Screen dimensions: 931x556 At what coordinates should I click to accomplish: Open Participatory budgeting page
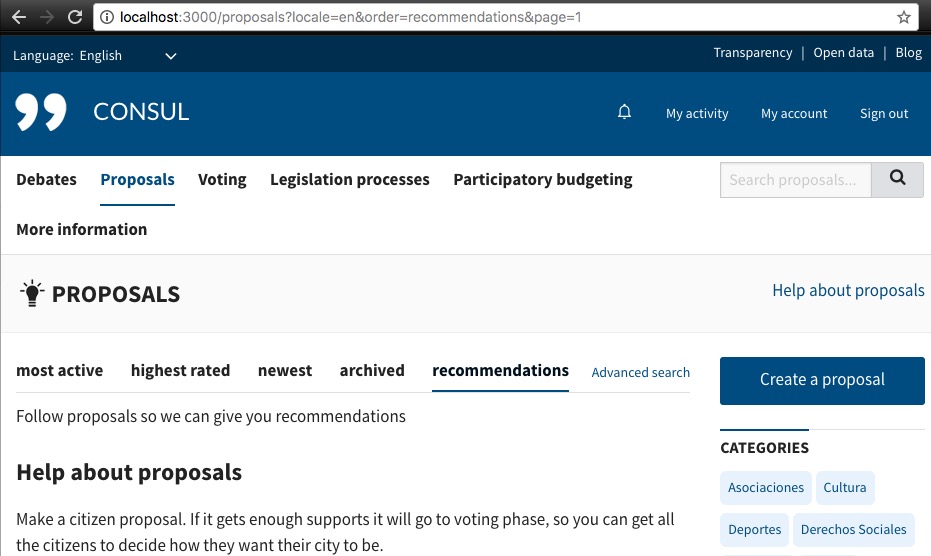click(x=542, y=180)
